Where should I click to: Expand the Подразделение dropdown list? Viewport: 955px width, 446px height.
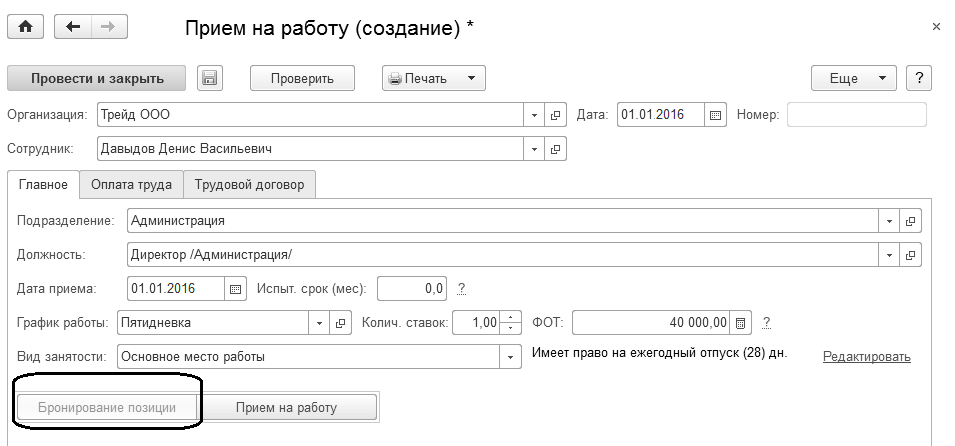pyautogui.click(x=889, y=221)
